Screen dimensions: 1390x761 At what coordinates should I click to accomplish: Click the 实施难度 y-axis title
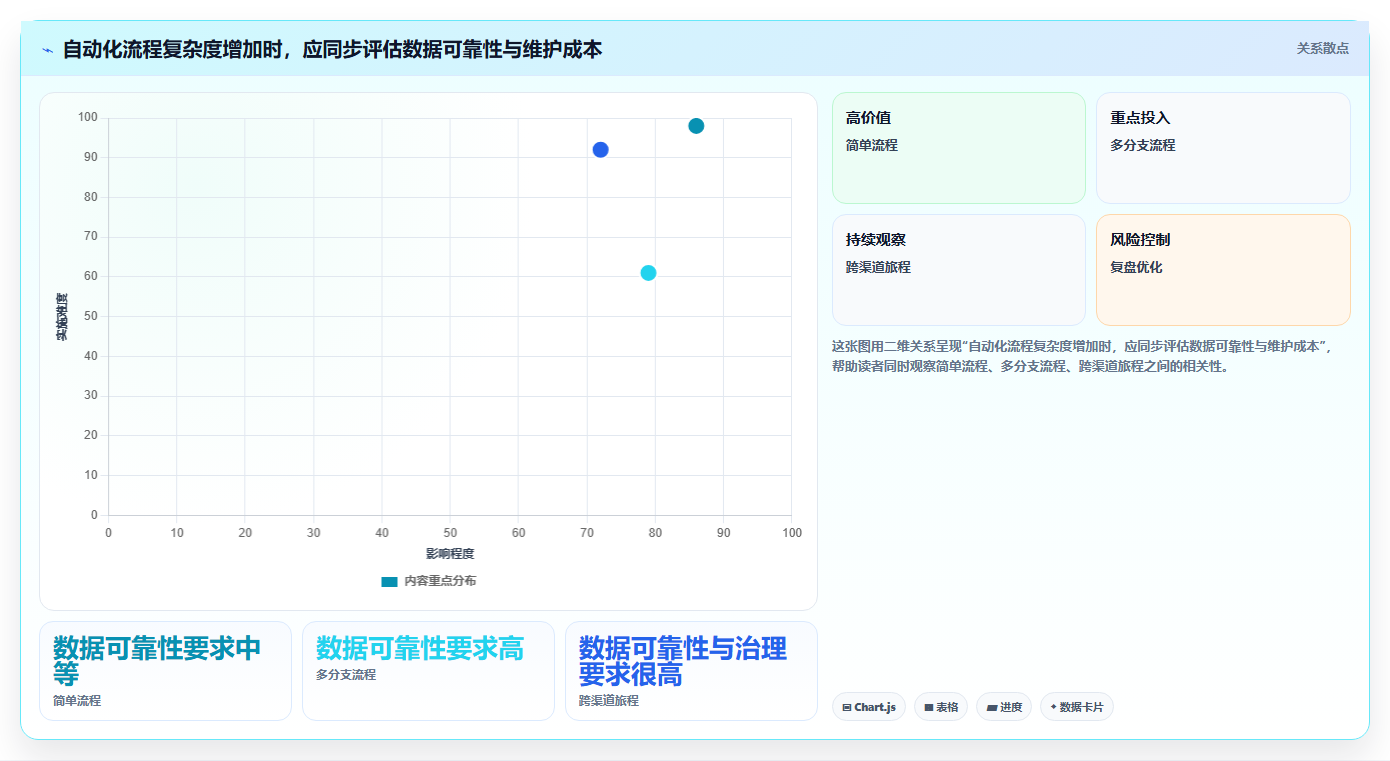(x=62, y=317)
